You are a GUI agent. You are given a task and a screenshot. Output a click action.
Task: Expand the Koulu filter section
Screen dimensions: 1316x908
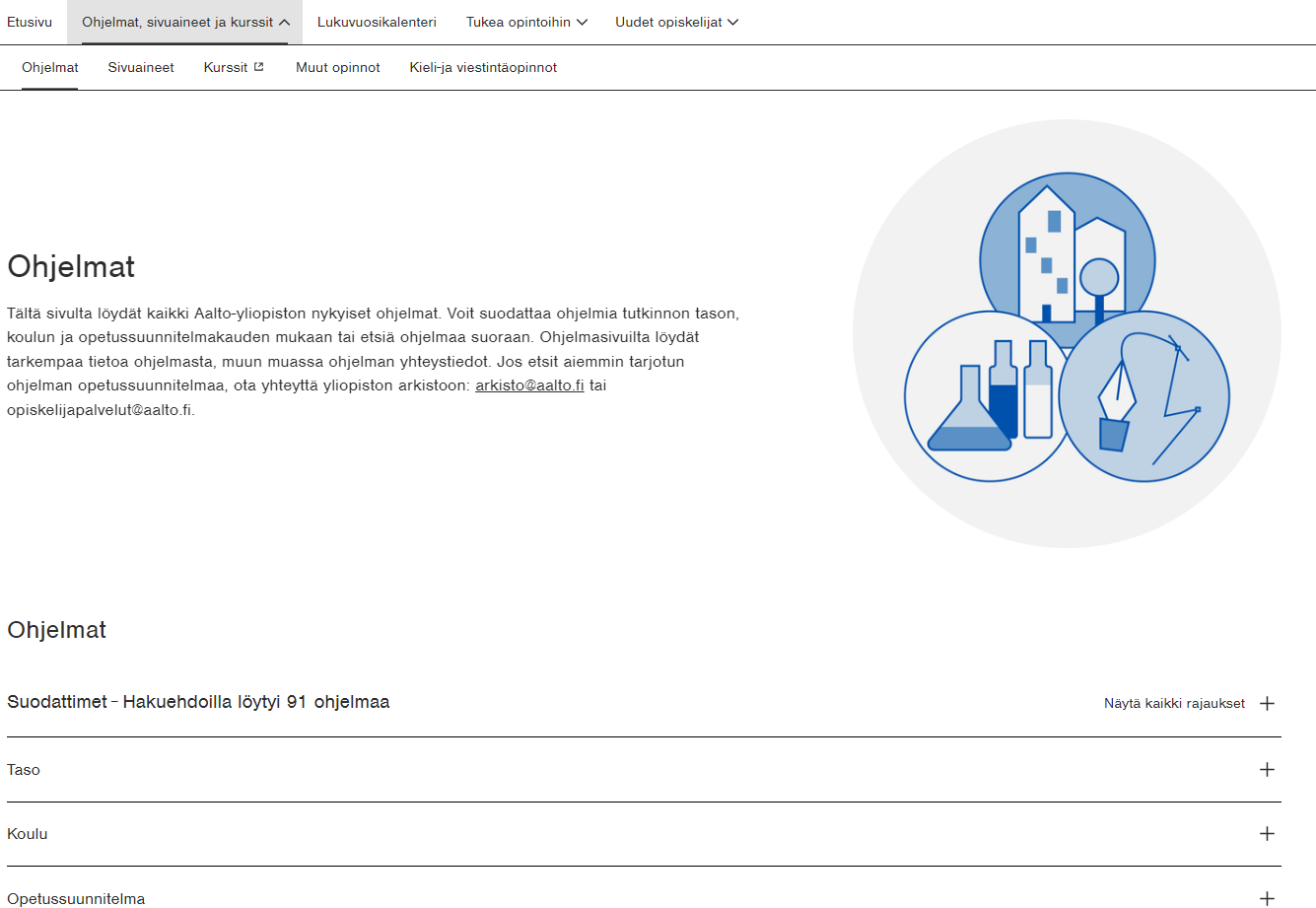(28, 834)
